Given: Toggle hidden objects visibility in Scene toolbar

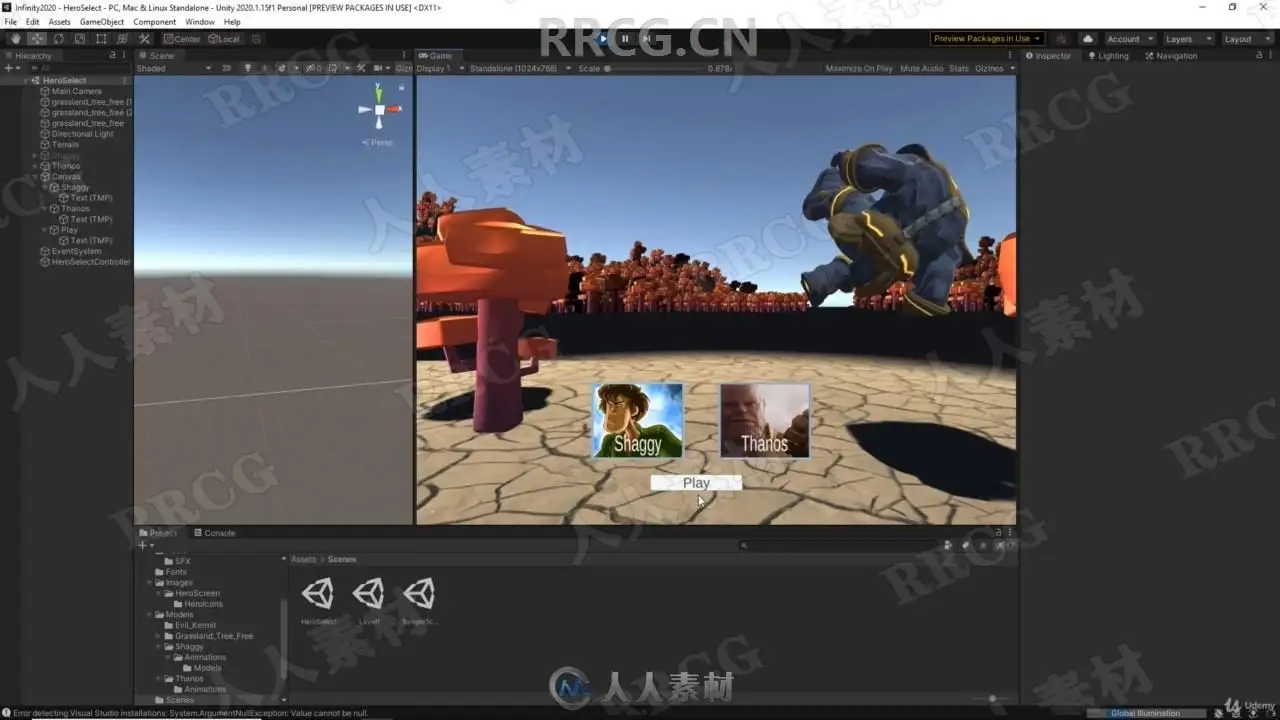Looking at the screenshot, I should pyautogui.click(x=313, y=68).
